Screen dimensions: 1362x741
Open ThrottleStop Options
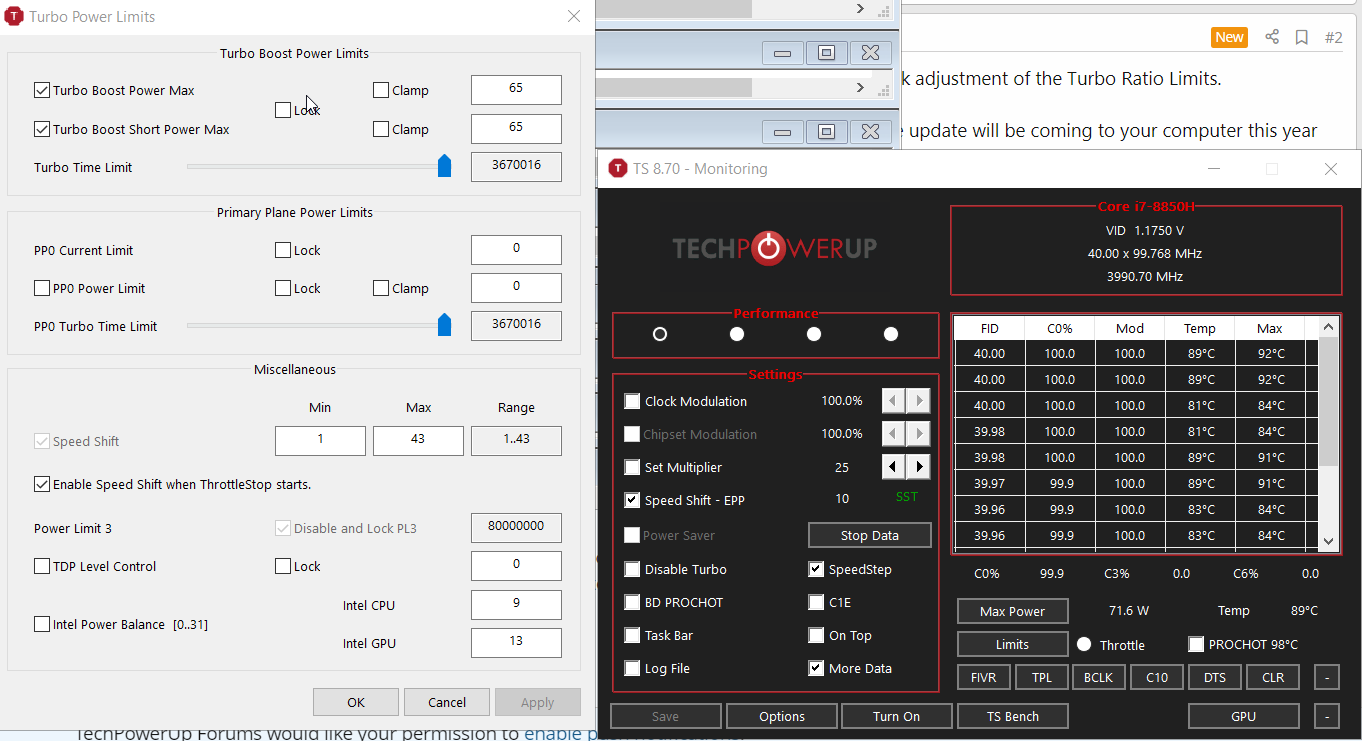click(x=782, y=716)
